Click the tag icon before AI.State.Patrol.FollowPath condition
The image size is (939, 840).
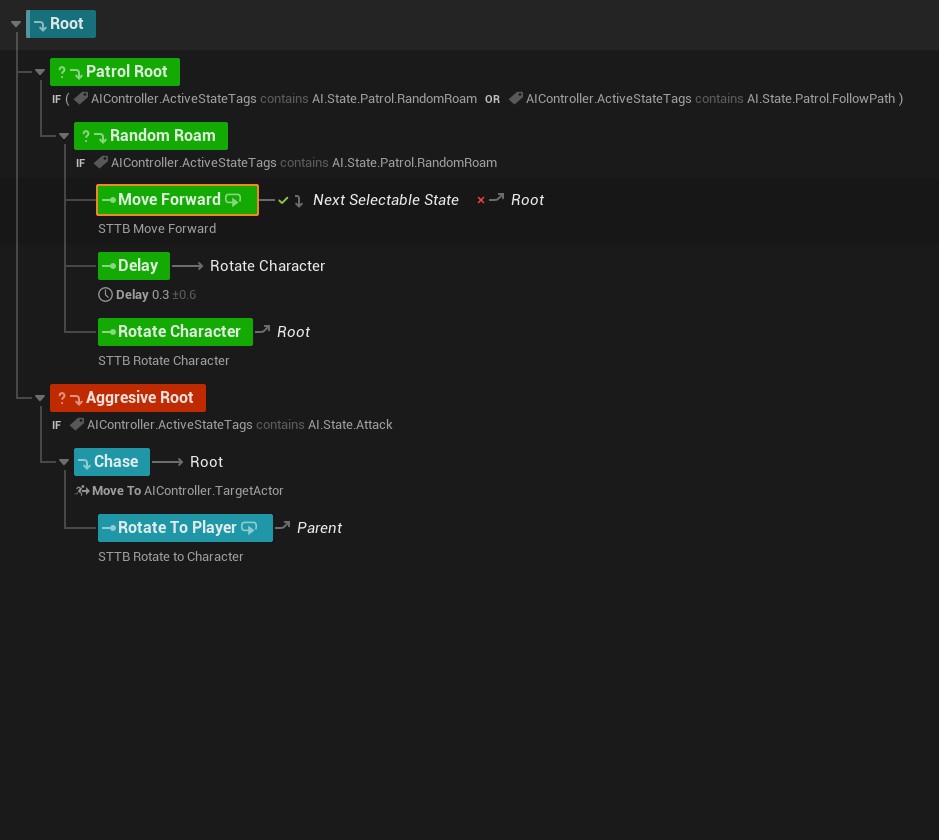point(516,98)
